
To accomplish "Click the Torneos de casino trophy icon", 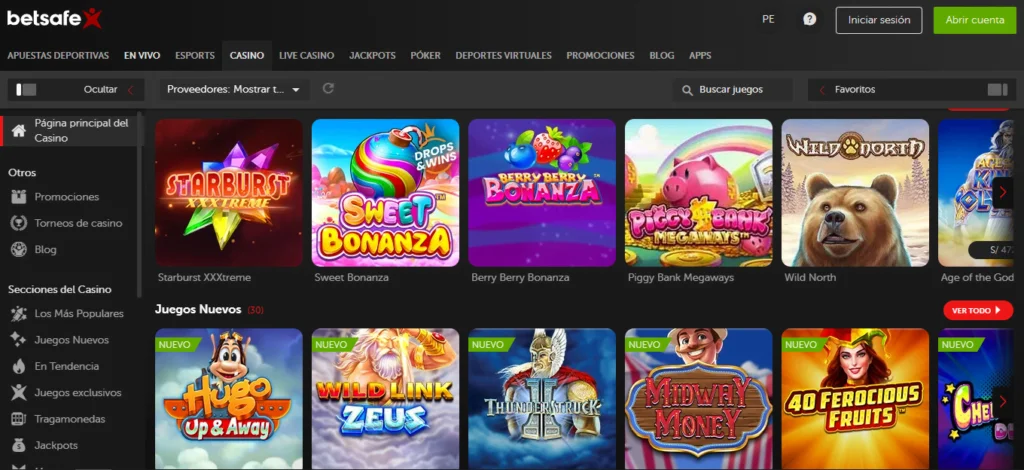I will click(x=19, y=223).
